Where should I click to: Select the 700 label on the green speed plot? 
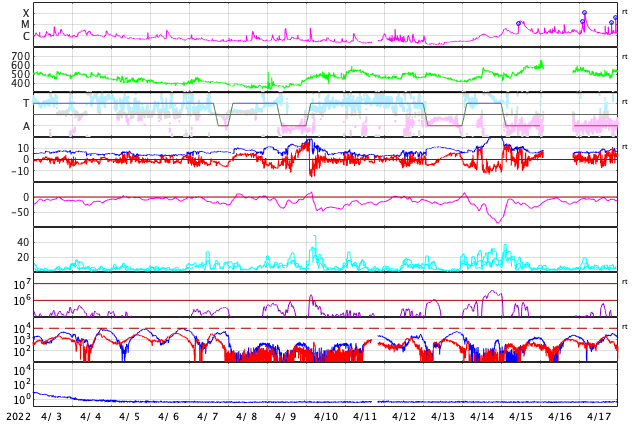21,56
